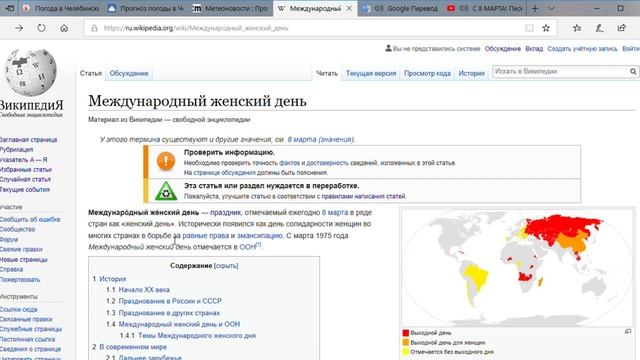Open user Обсуждение link in top bar
The height and width of the screenshot is (360, 640).
[x=503, y=49]
